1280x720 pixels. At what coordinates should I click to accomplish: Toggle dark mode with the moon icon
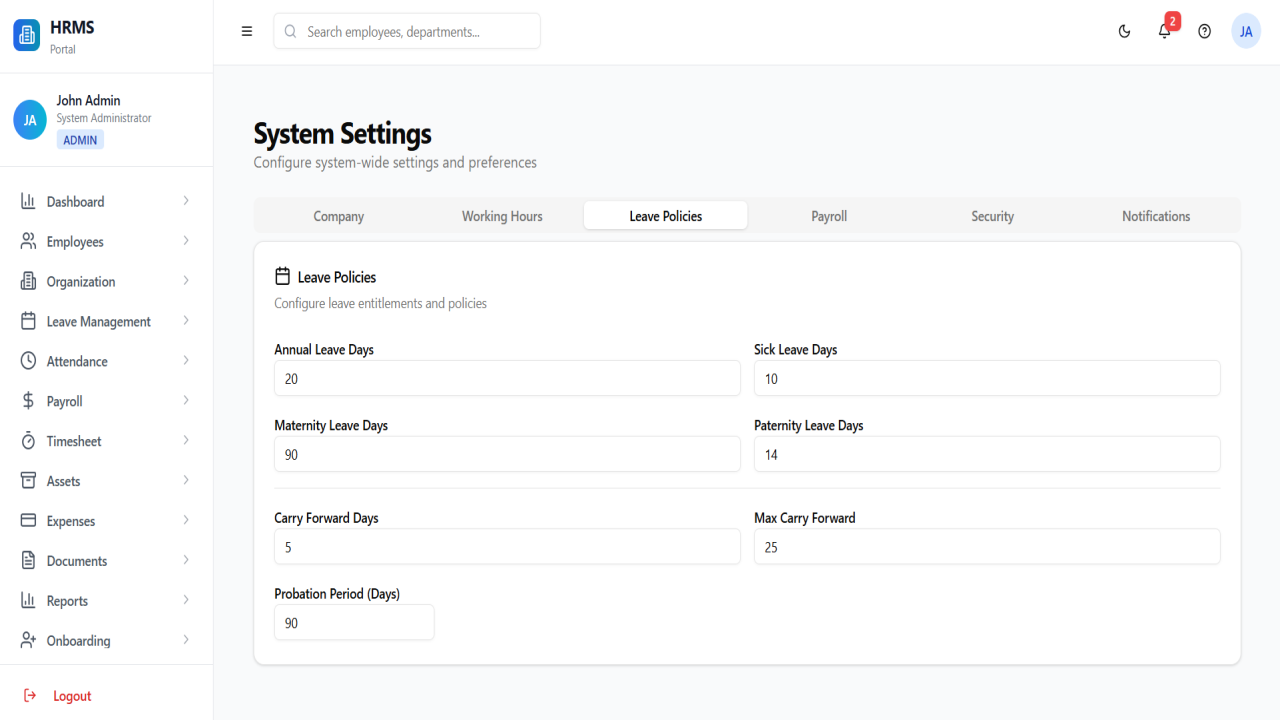point(1124,32)
